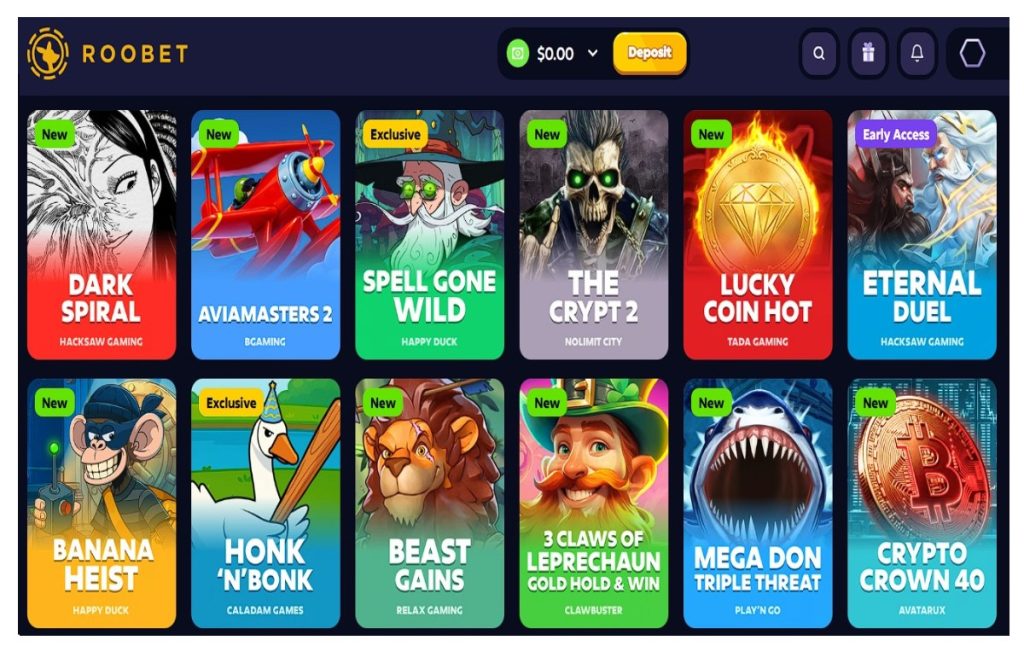Viewport: 1024px width, 652px height.
Task: Open 3 Claws of Leprechaun game
Action: [x=594, y=503]
